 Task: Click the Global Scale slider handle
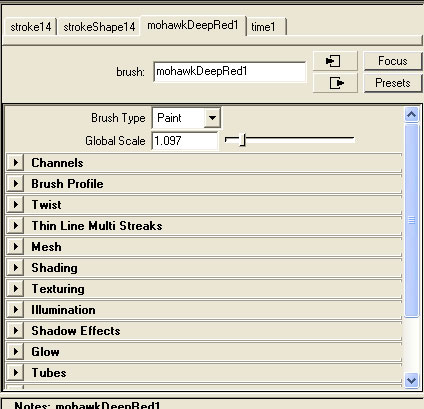pos(243,140)
